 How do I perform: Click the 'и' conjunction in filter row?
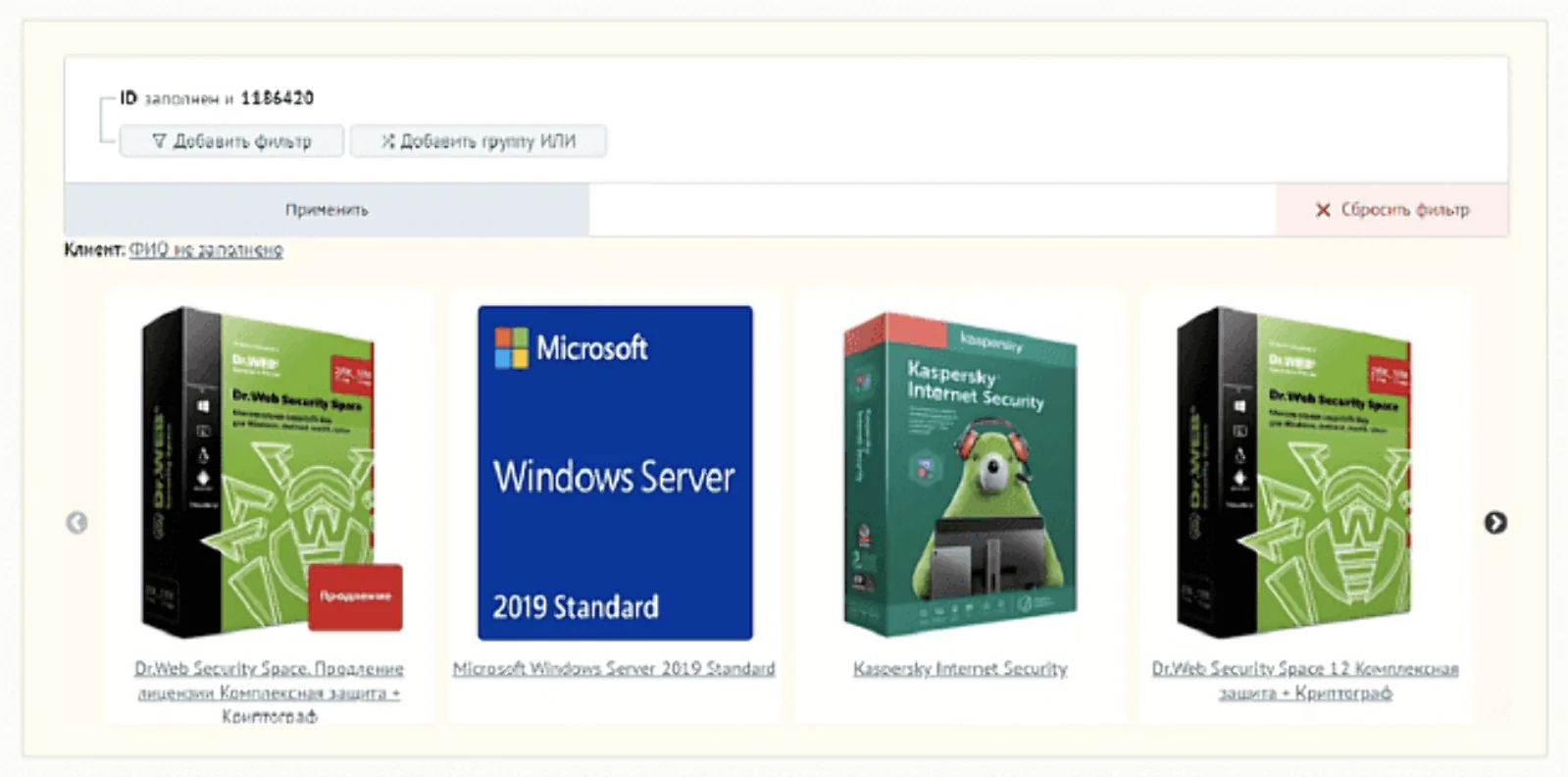tap(229, 99)
